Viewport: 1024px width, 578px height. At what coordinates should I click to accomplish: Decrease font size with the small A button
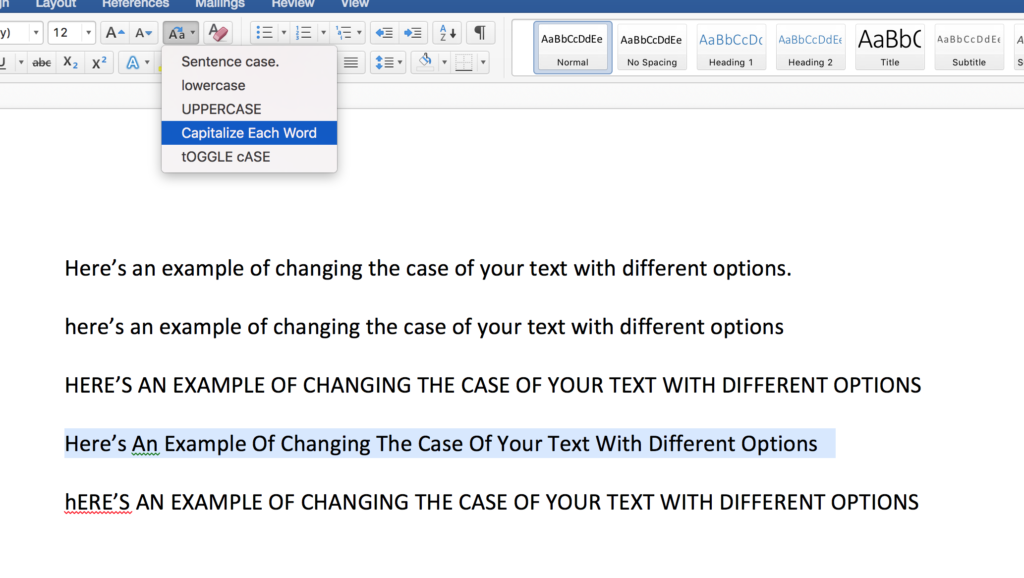(143, 33)
